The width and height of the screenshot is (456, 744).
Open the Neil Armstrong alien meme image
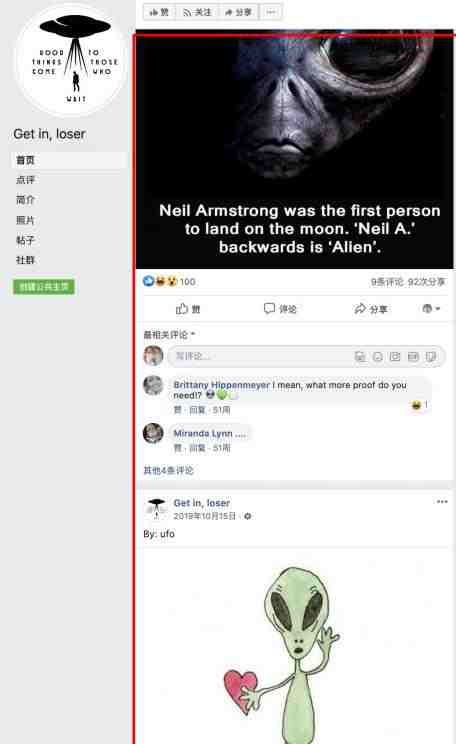point(295,149)
